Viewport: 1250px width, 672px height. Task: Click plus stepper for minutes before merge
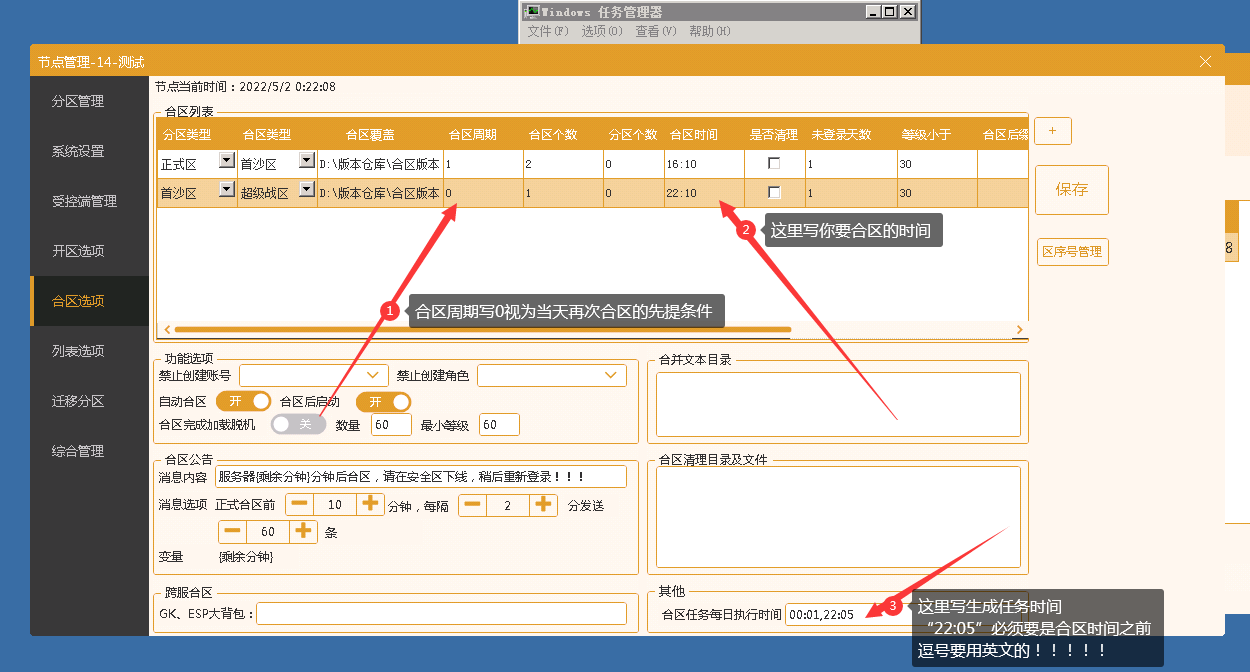[369, 505]
